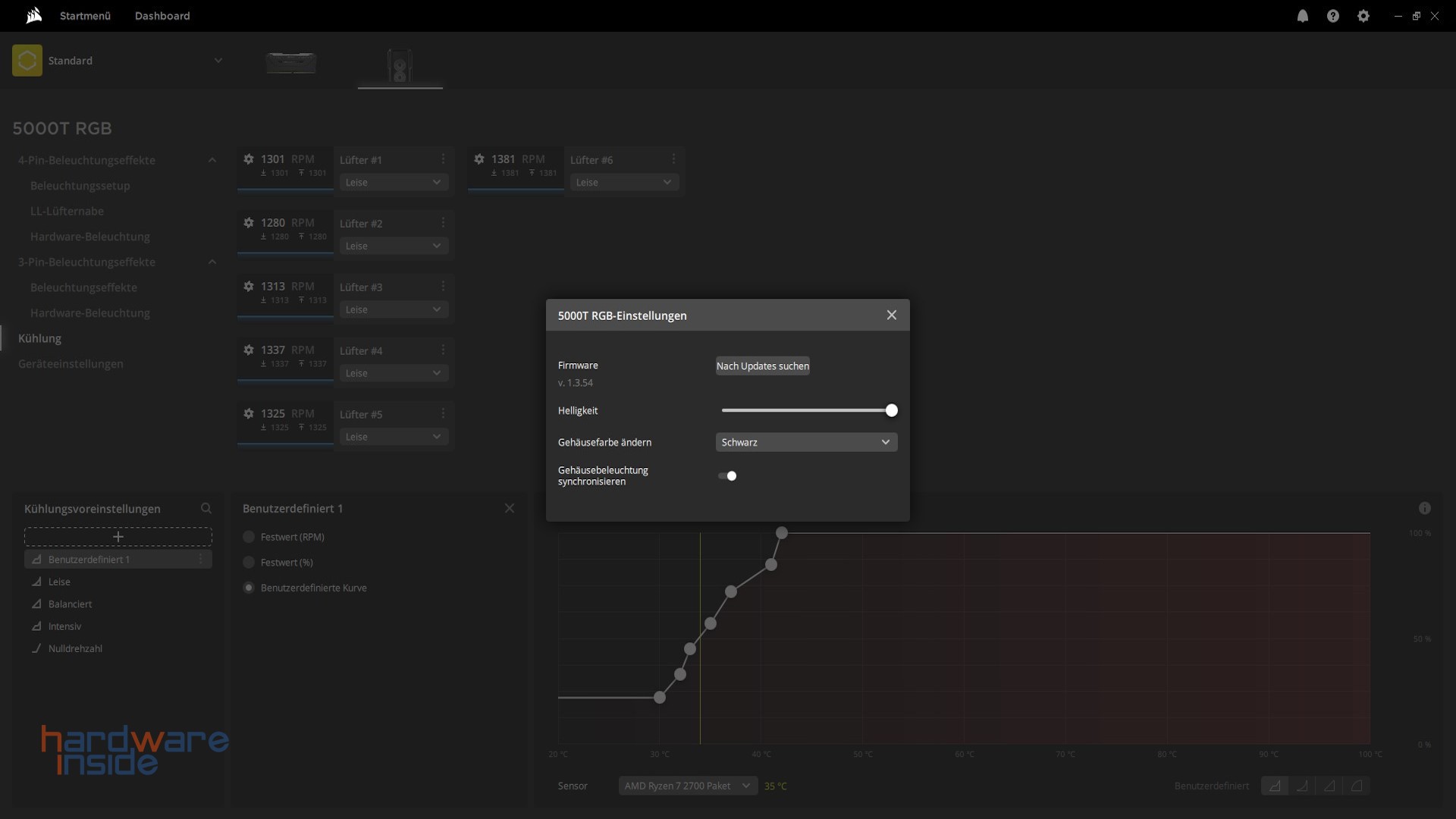Open the AMD Ryzen 7 2700 sensor dropdown
Viewport: 1456px width, 819px height.
(x=687, y=786)
